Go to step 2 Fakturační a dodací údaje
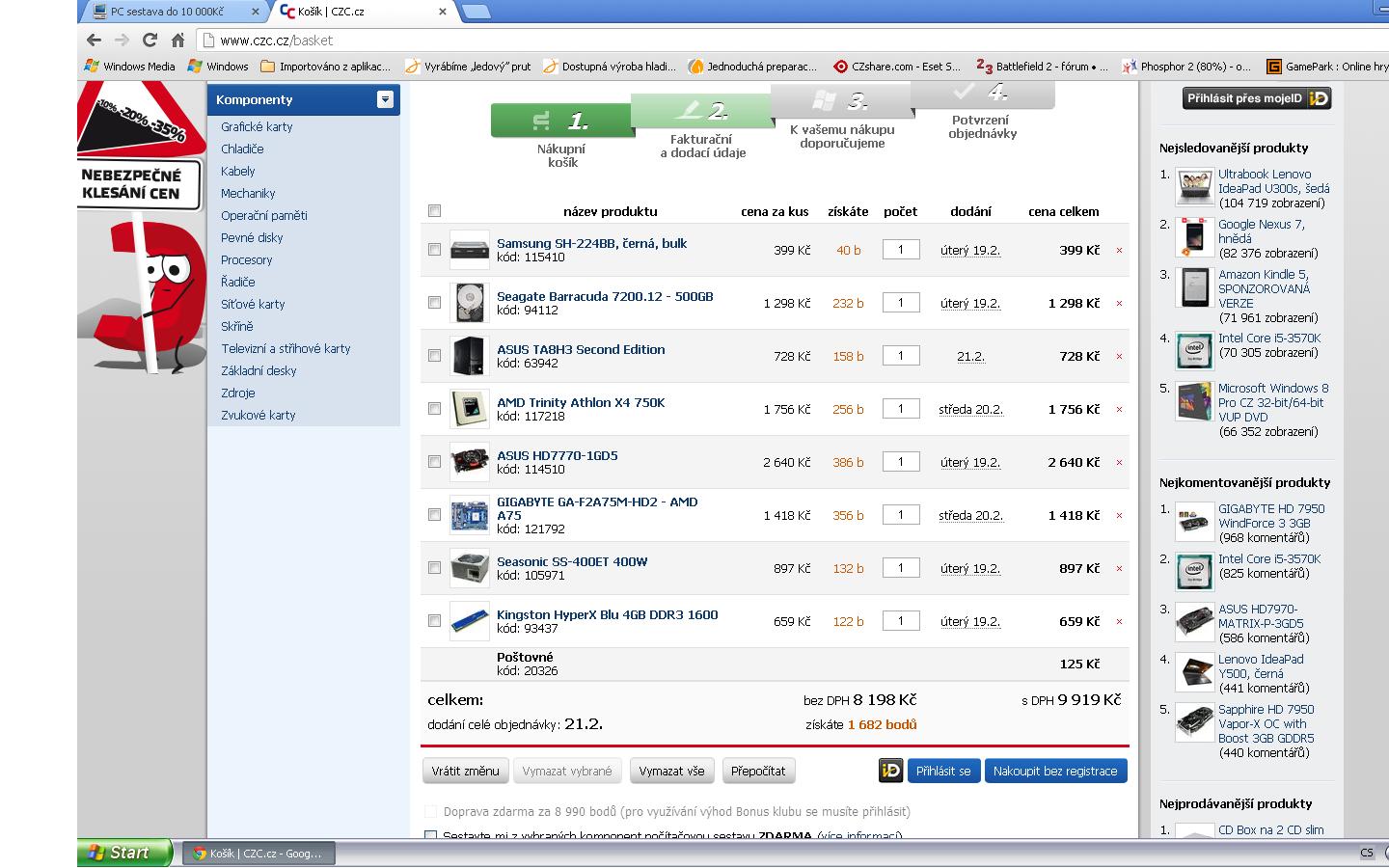Viewport: 1389px width, 868px height. coord(703,126)
